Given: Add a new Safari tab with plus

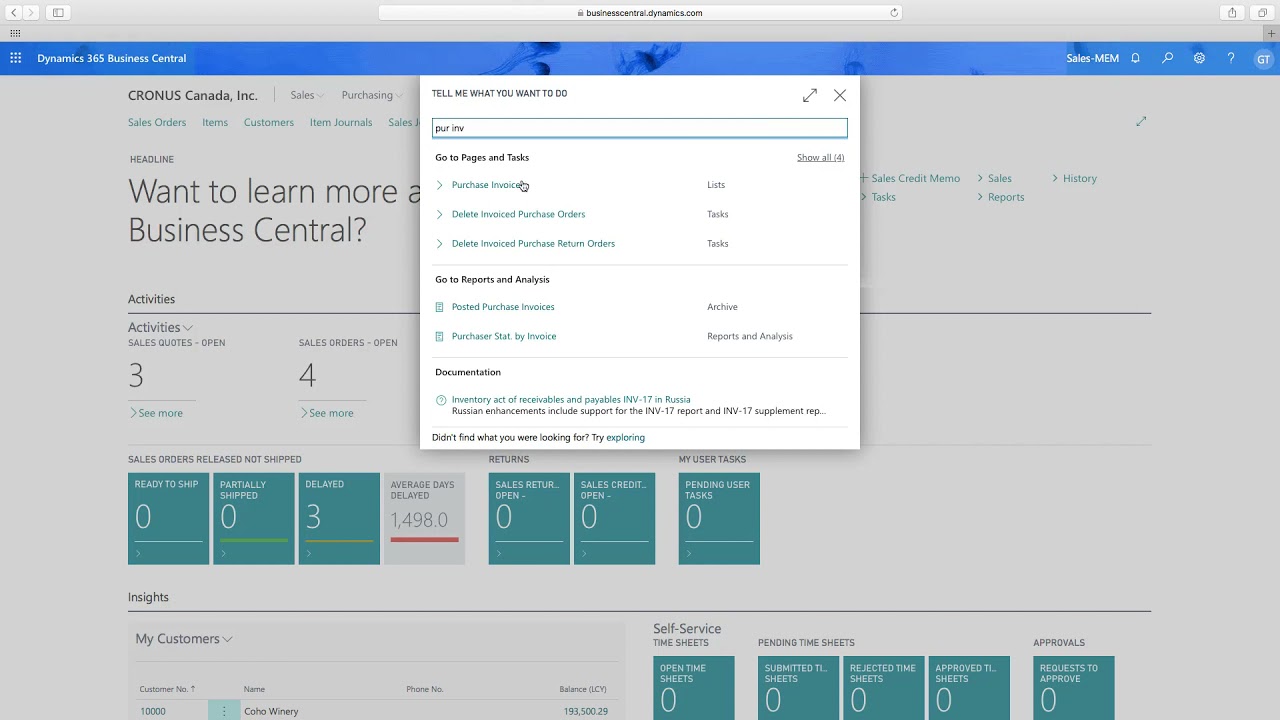Looking at the screenshot, I should (1272, 33).
